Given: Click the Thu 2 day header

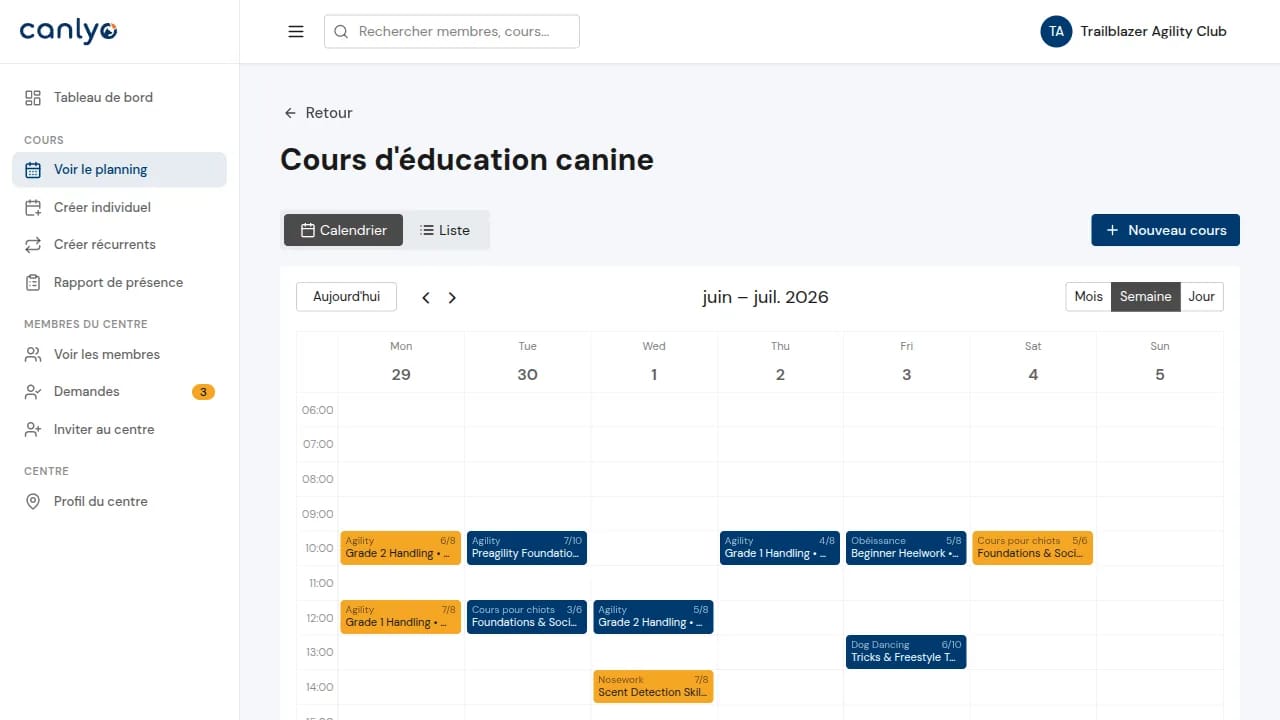Looking at the screenshot, I should (780, 362).
